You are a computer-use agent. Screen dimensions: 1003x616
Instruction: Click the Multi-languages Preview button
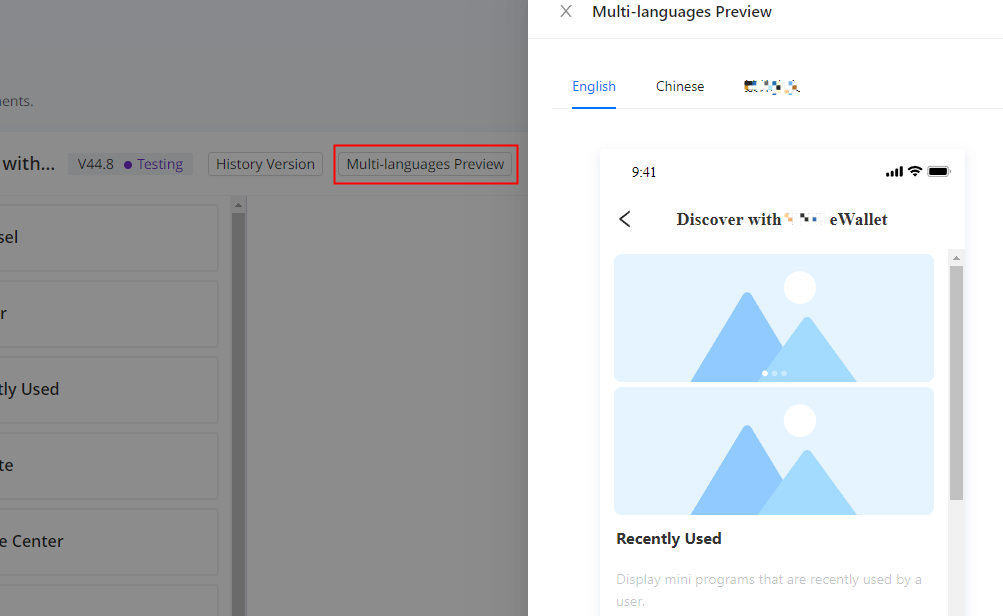coord(425,164)
